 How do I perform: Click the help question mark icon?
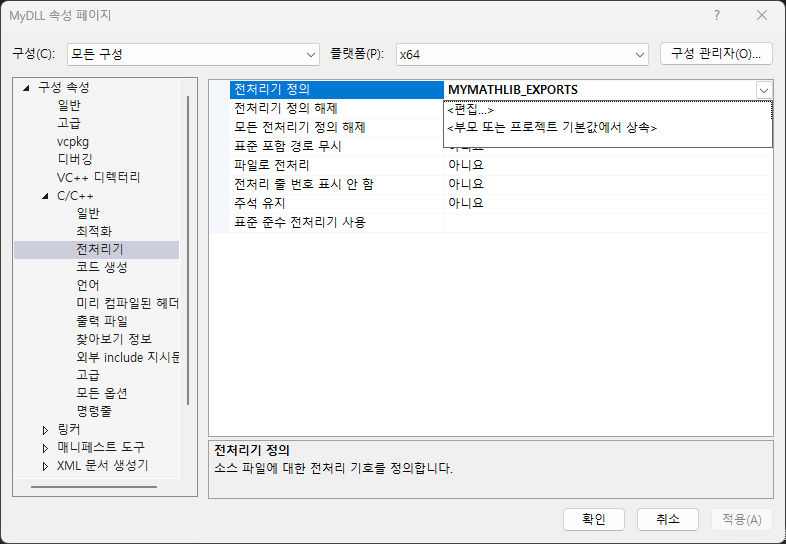point(716,15)
